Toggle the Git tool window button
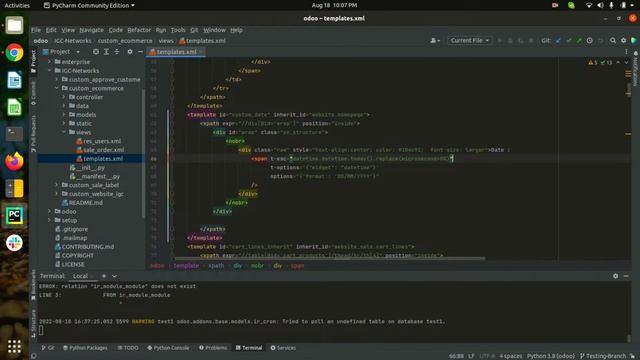The height and width of the screenshot is (360, 640). point(48,348)
